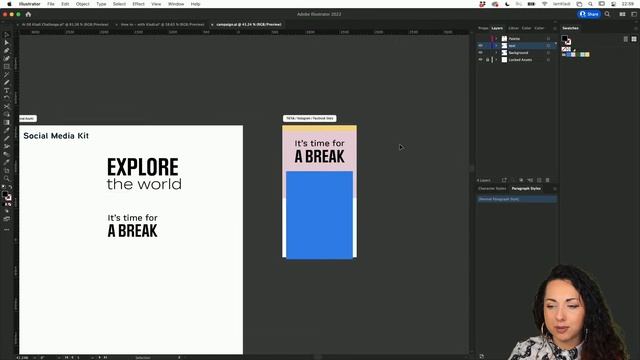The height and width of the screenshot is (360, 640).
Task: Expand the Background layer
Action: coord(496,53)
